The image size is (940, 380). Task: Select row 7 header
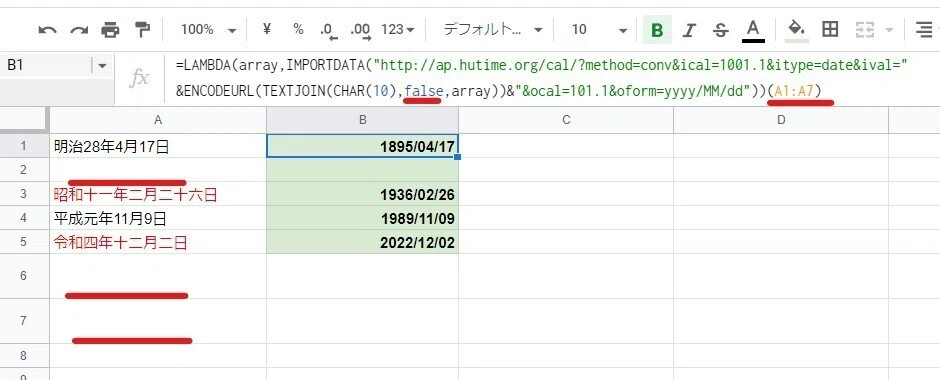(24, 321)
